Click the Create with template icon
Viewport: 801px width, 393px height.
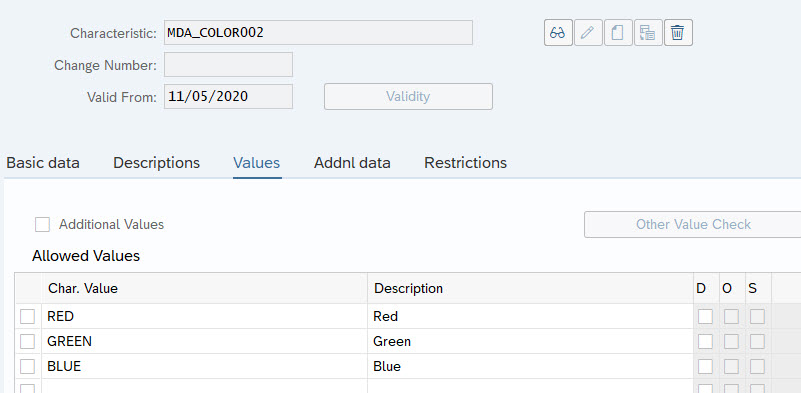648,33
